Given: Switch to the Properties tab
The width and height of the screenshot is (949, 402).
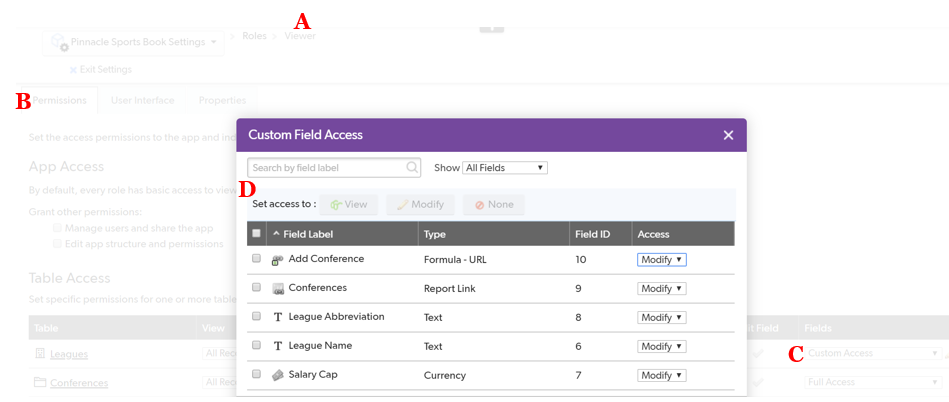Looking at the screenshot, I should [222, 100].
